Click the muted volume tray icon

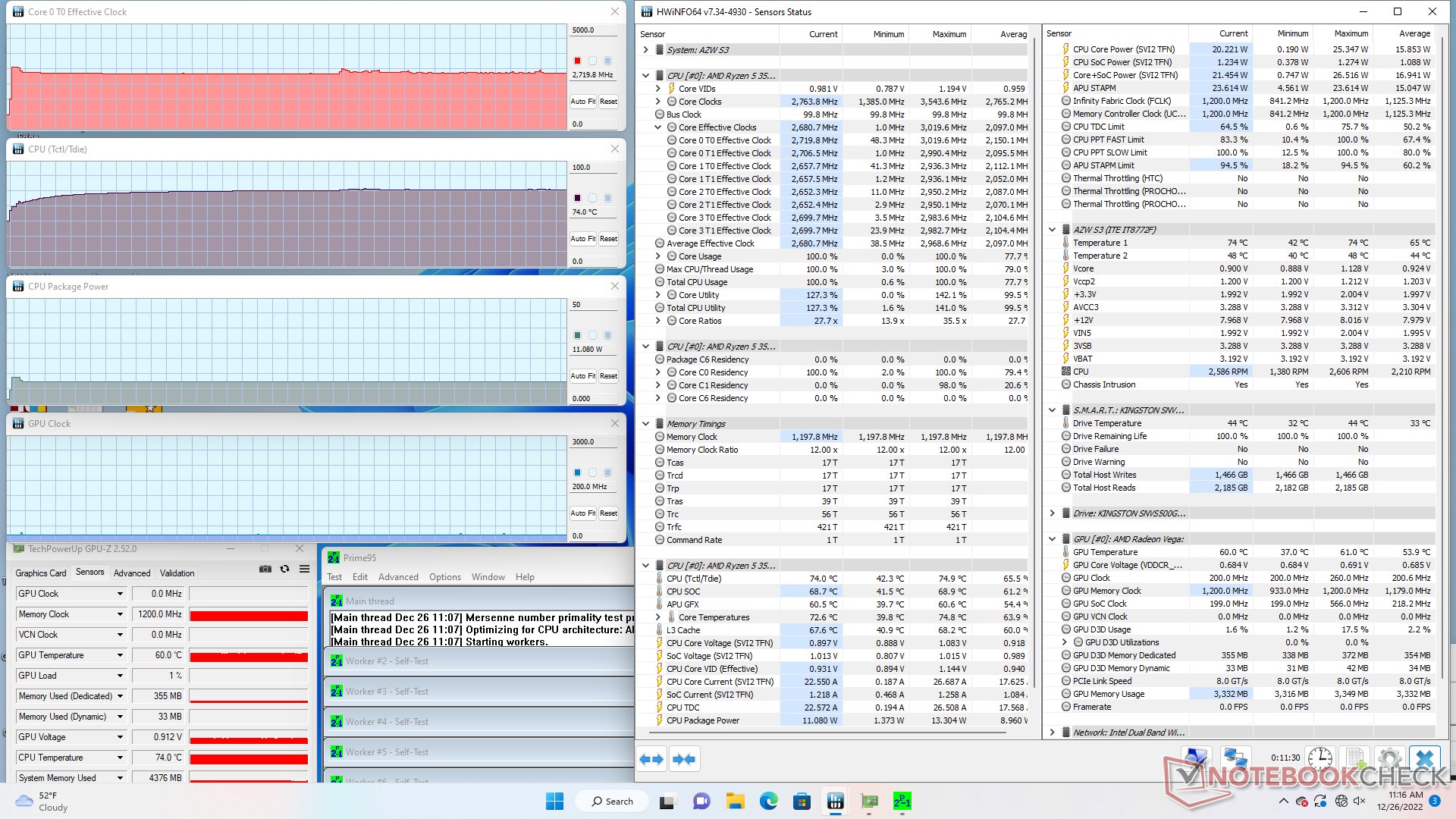pos(1360,802)
